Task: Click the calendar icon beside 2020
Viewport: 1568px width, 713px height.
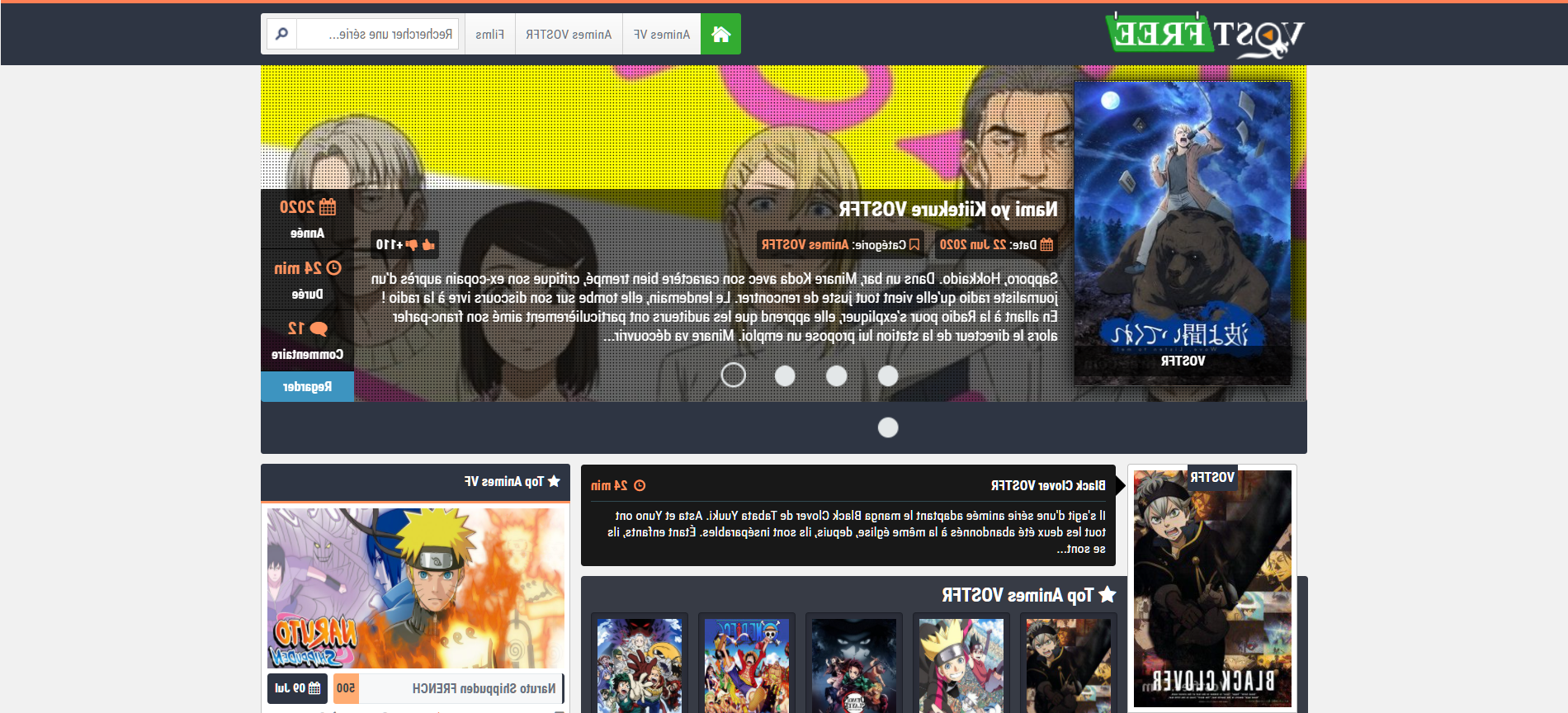Action: coord(328,207)
